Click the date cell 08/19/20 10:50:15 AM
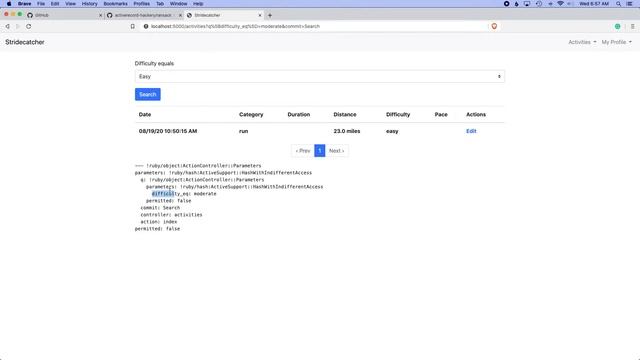Viewport: 640px width, 360px height. click(x=168, y=131)
